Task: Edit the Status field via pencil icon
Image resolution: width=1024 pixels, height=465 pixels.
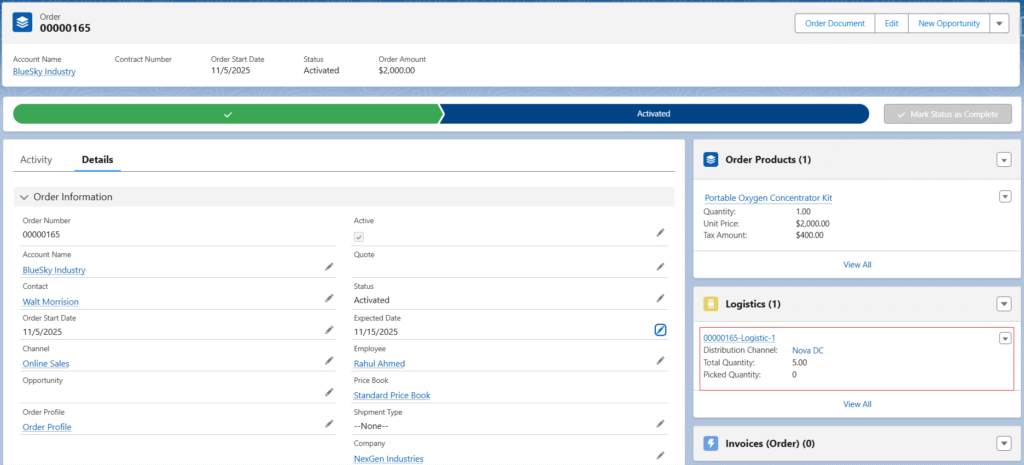Action: pos(660,298)
